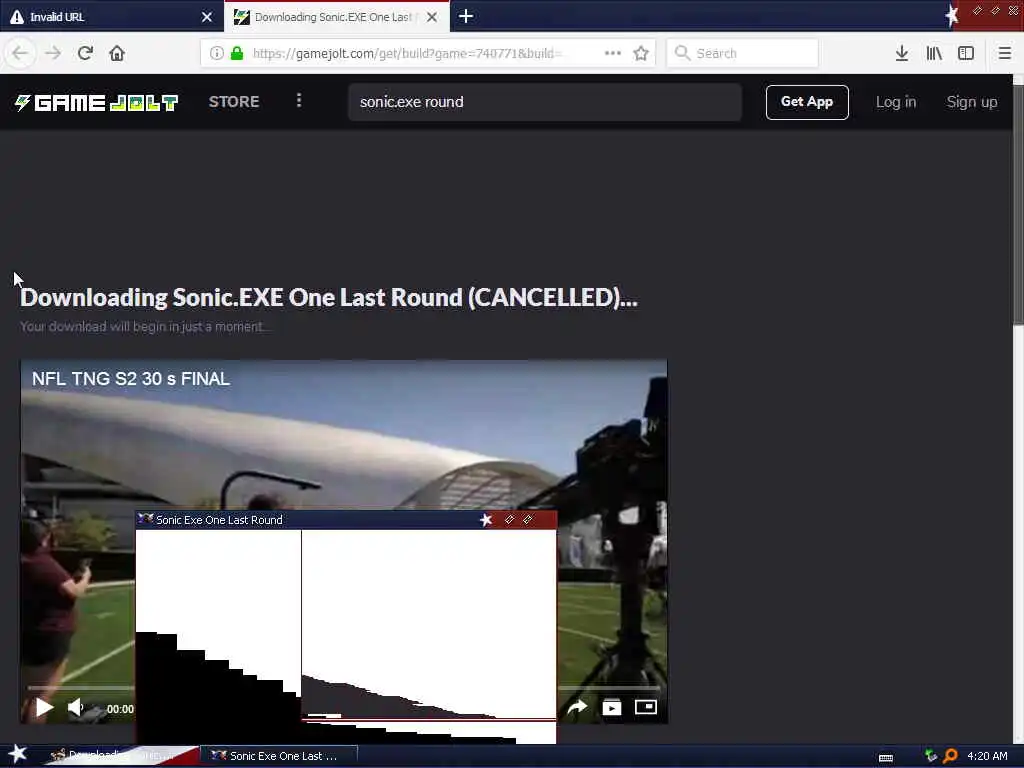Bookmark this page with the star icon
Viewport: 1024px width, 768px height.
[641, 53]
